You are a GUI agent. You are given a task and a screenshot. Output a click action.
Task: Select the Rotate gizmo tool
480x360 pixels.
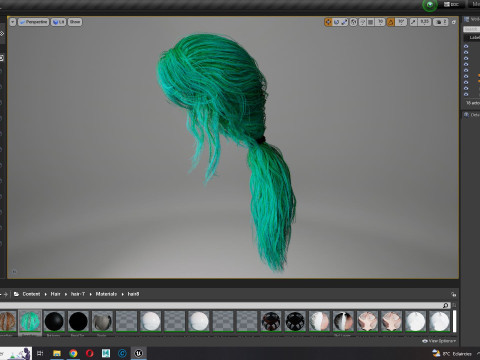click(x=336, y=22)
